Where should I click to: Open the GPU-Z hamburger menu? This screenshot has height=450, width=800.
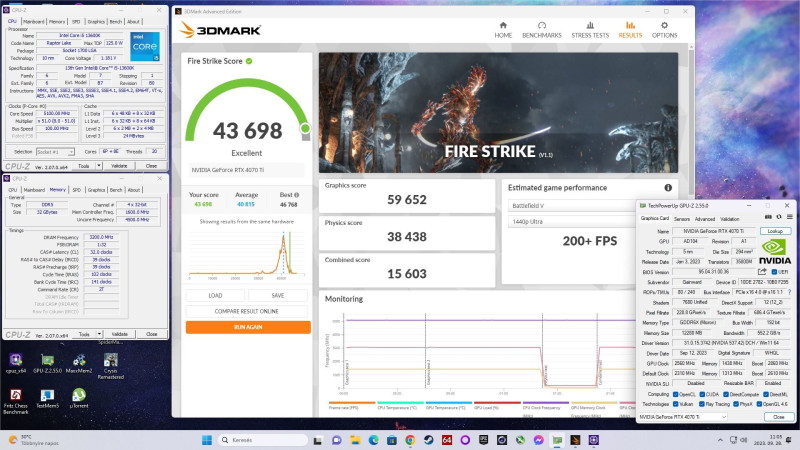pos(789,217)
